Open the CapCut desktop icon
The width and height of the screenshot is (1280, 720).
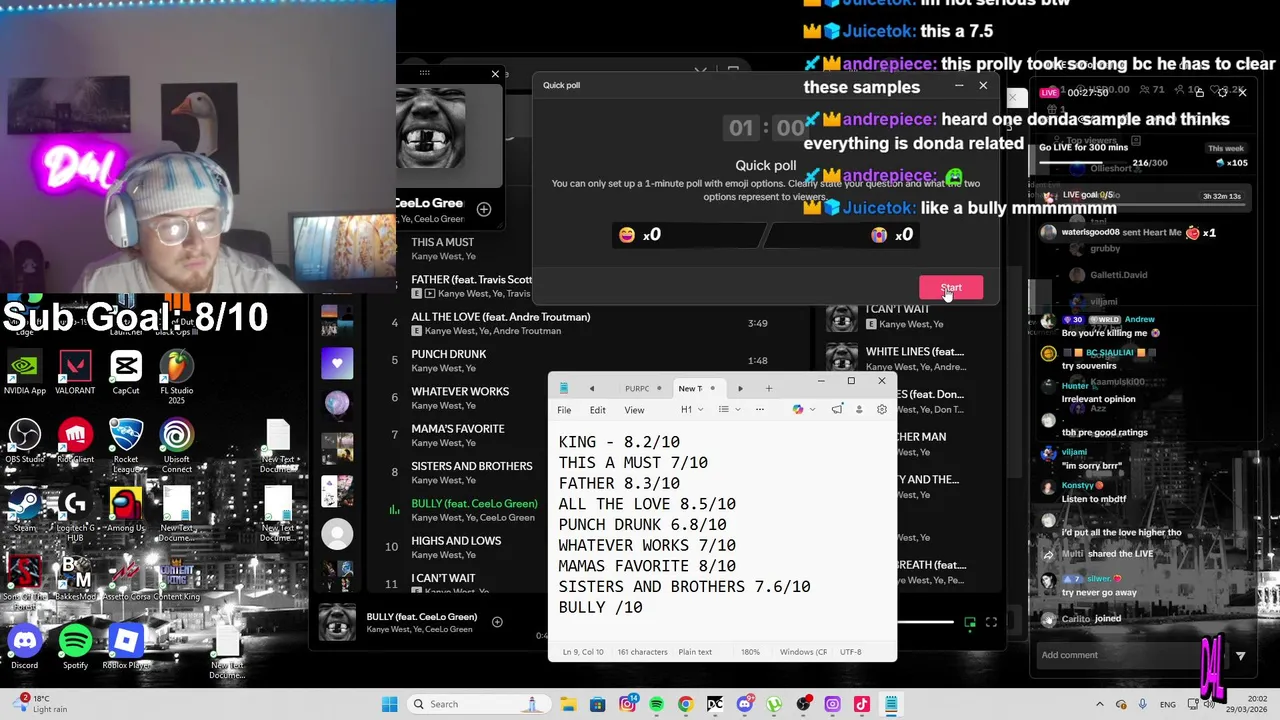pos(126,373)
